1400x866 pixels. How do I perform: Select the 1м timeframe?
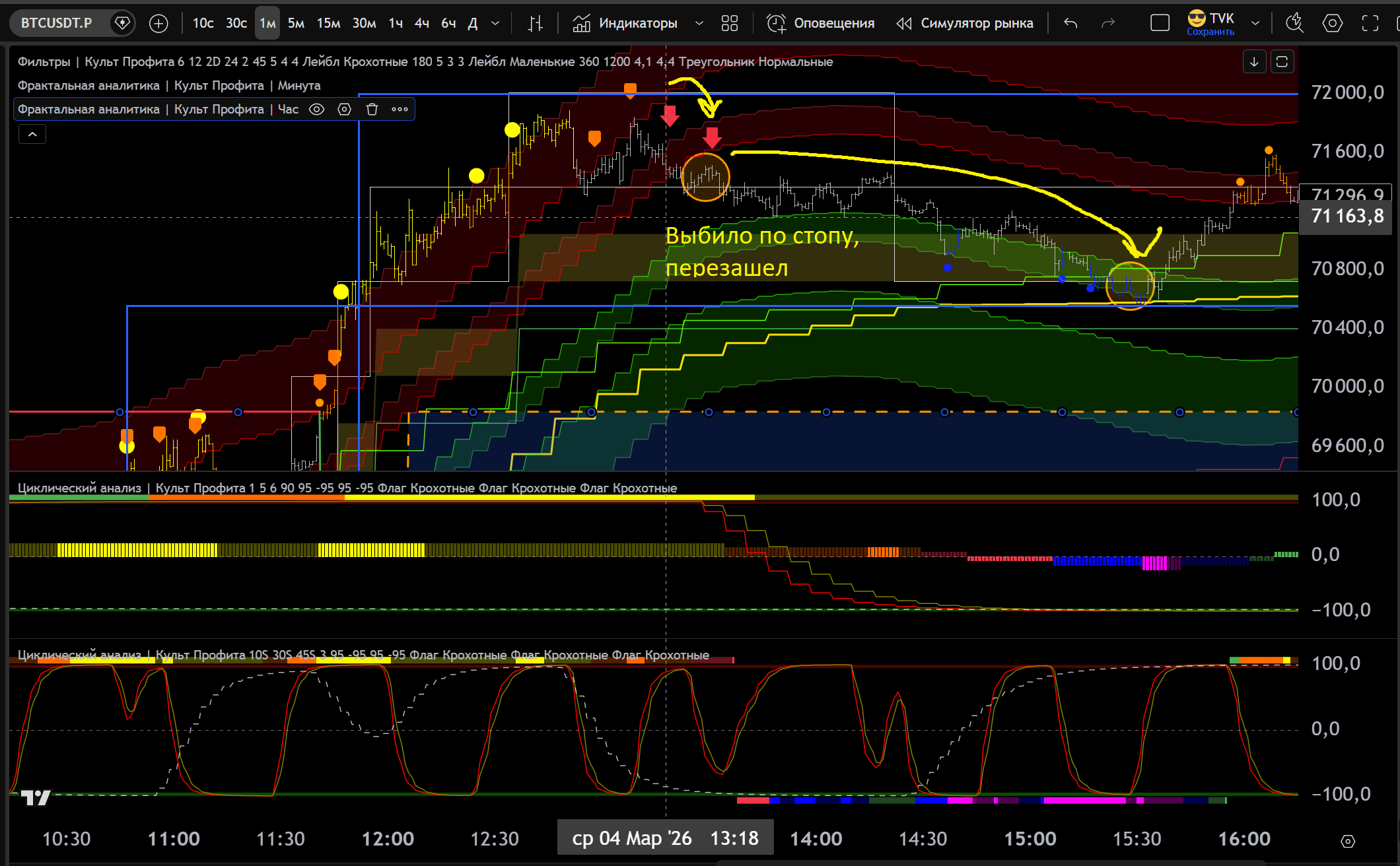[267, 24]
